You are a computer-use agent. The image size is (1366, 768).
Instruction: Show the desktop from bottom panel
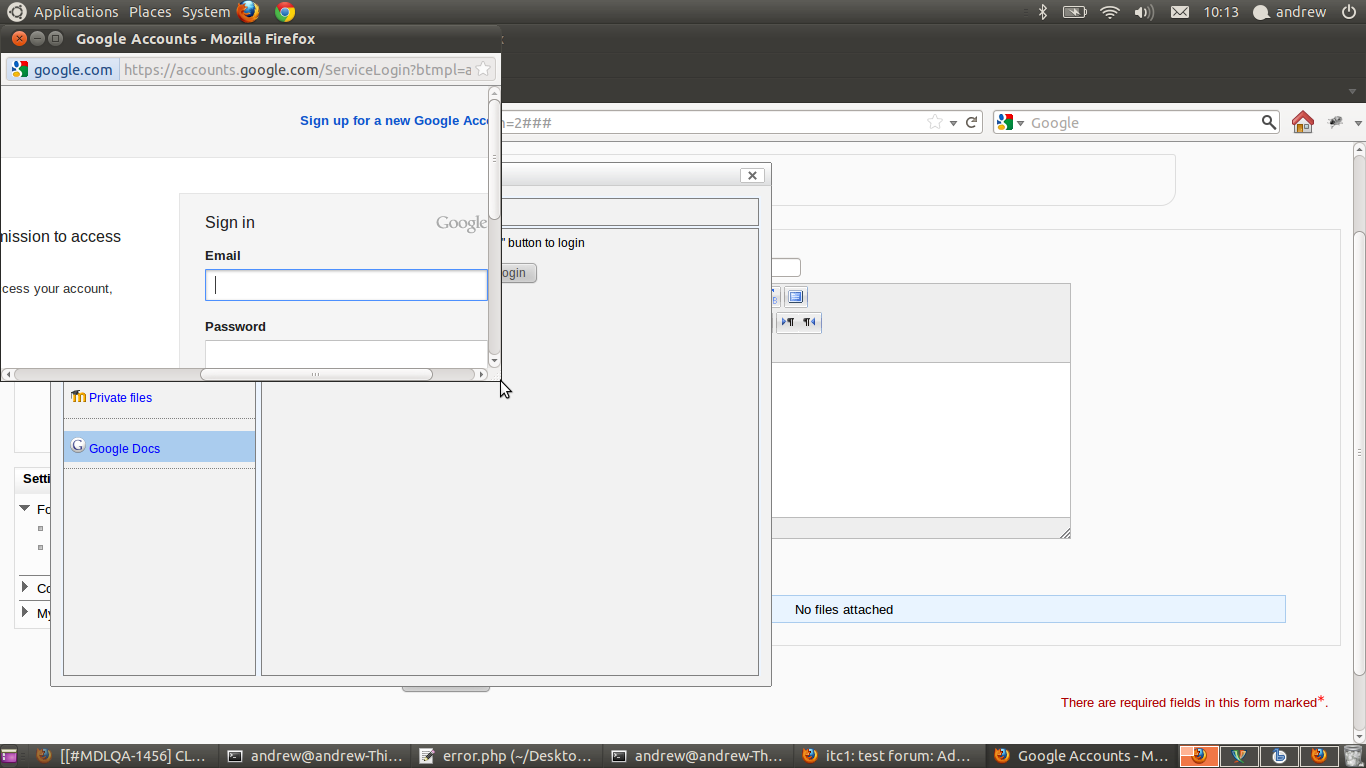[9, 756]
